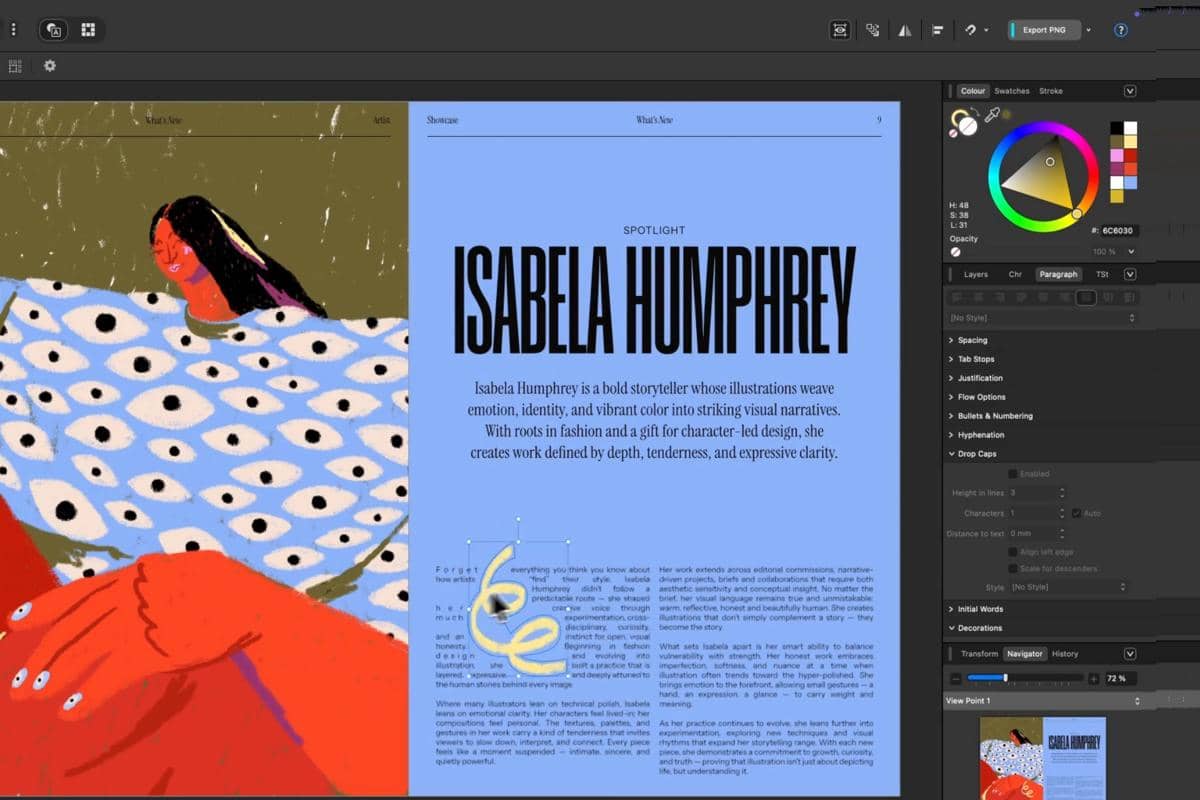Switch to the Transform tab
This screenshot has width=1200, height=800.
(979, 654)
